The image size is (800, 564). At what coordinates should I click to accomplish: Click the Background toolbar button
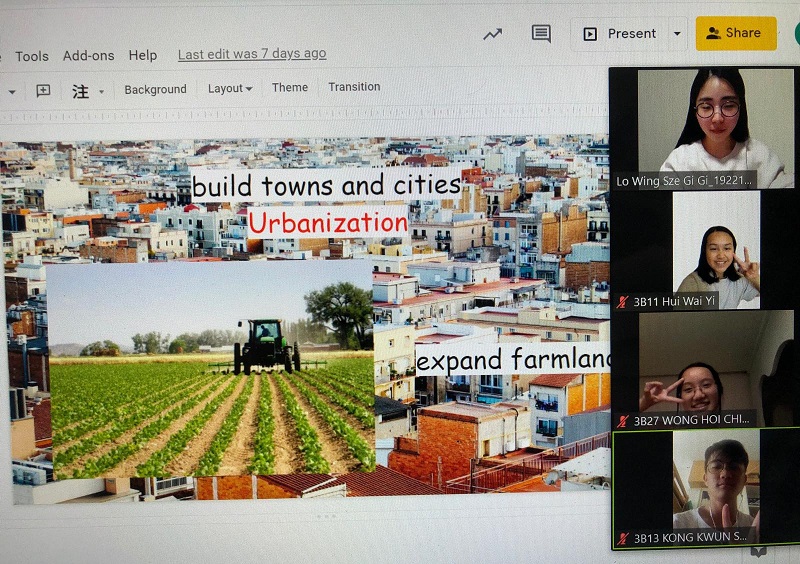[155, 89]
